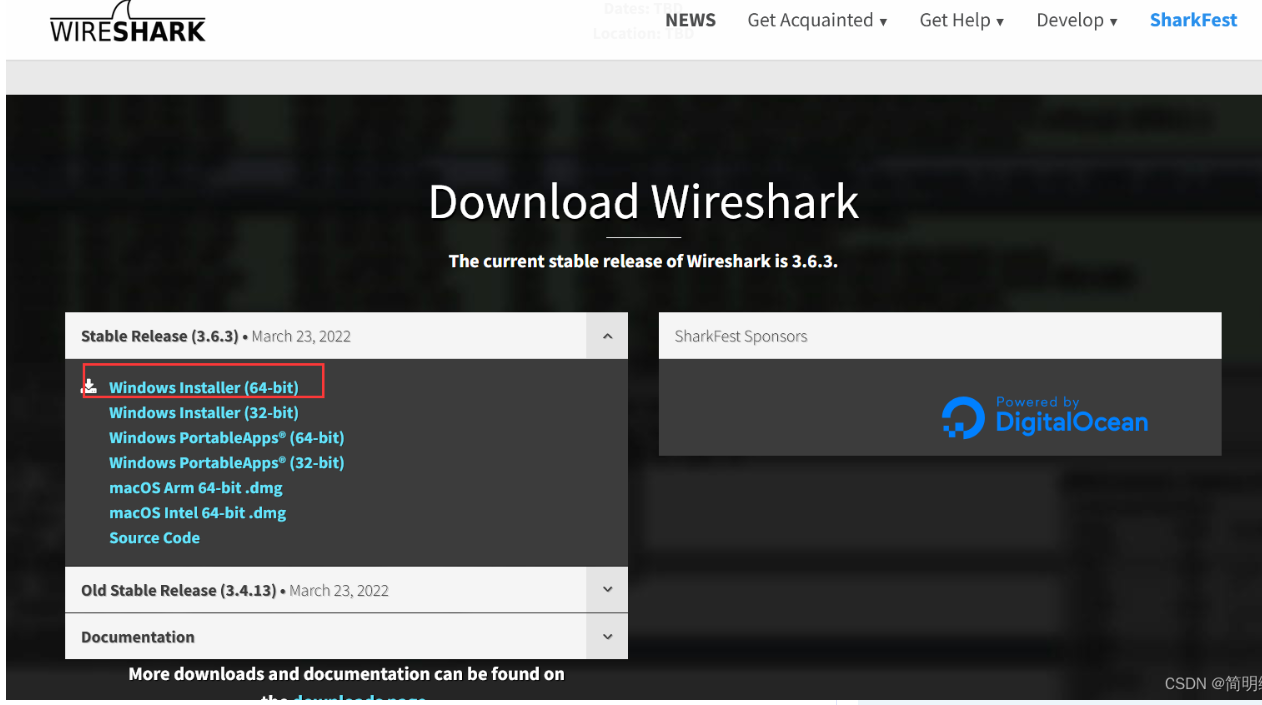Click the Wireshark logo
The width and height of the screenshot is (1262, 705).
click(x=127, y=22)
